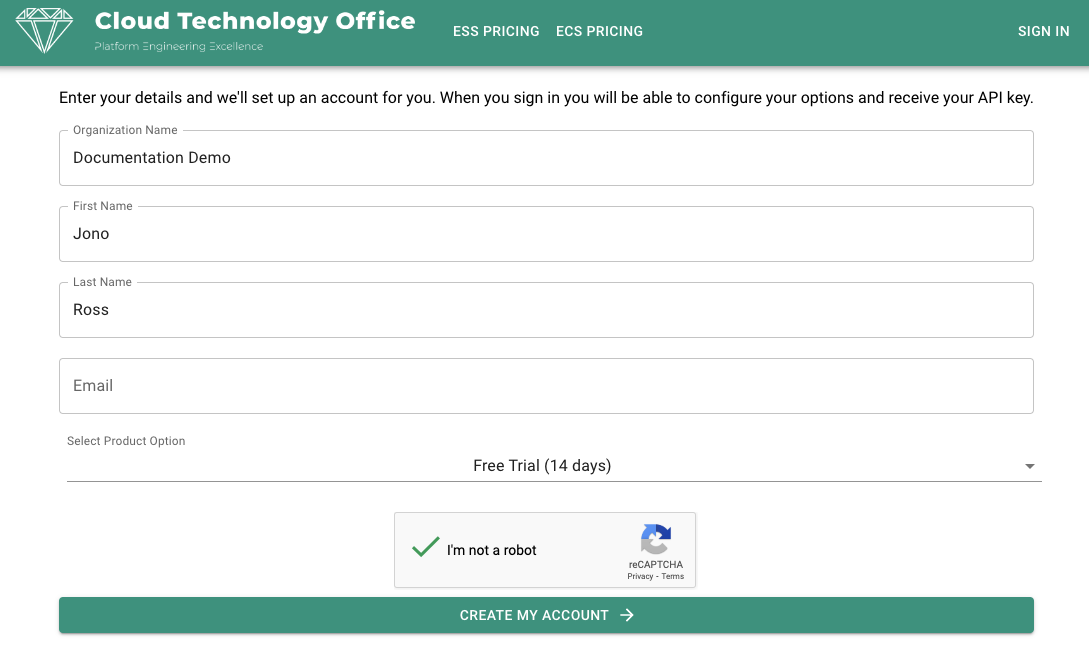Click the arrow icon on Create My Account
The width and height of the screenshot is (1089, 671).
pos(626,615)
